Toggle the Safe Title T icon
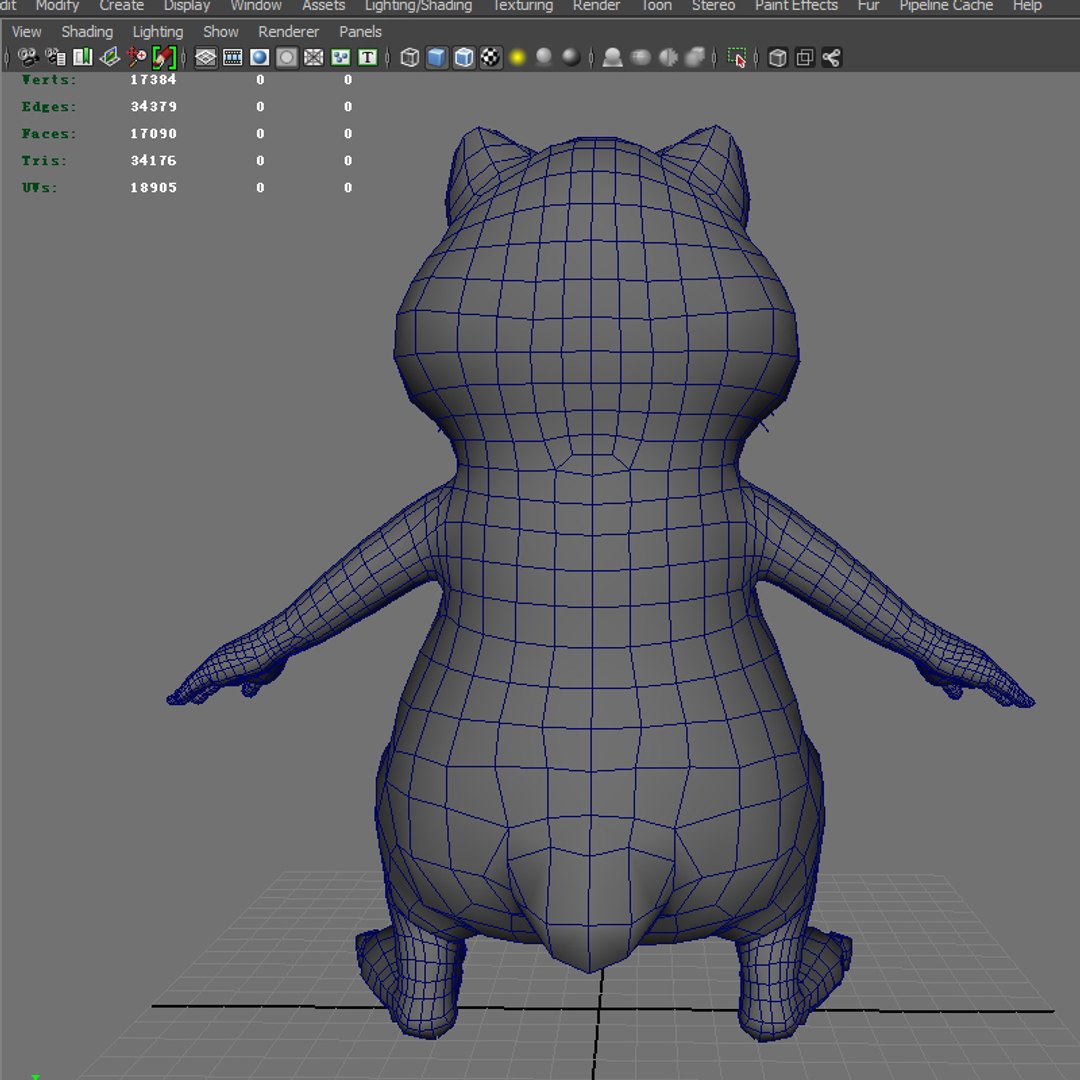The height and width of the screenshot is (1080, 1080). [368, 57]
